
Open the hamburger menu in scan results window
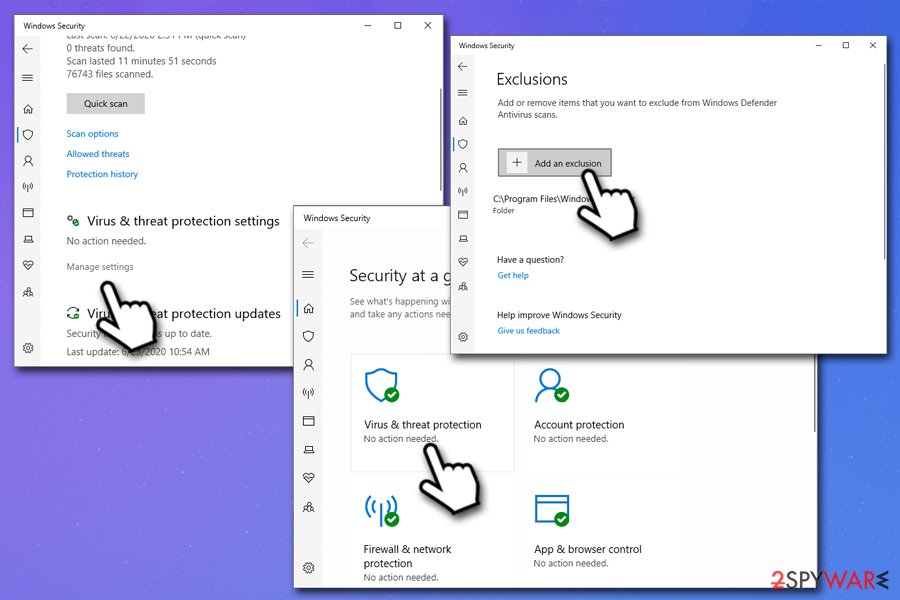(28, 78)
